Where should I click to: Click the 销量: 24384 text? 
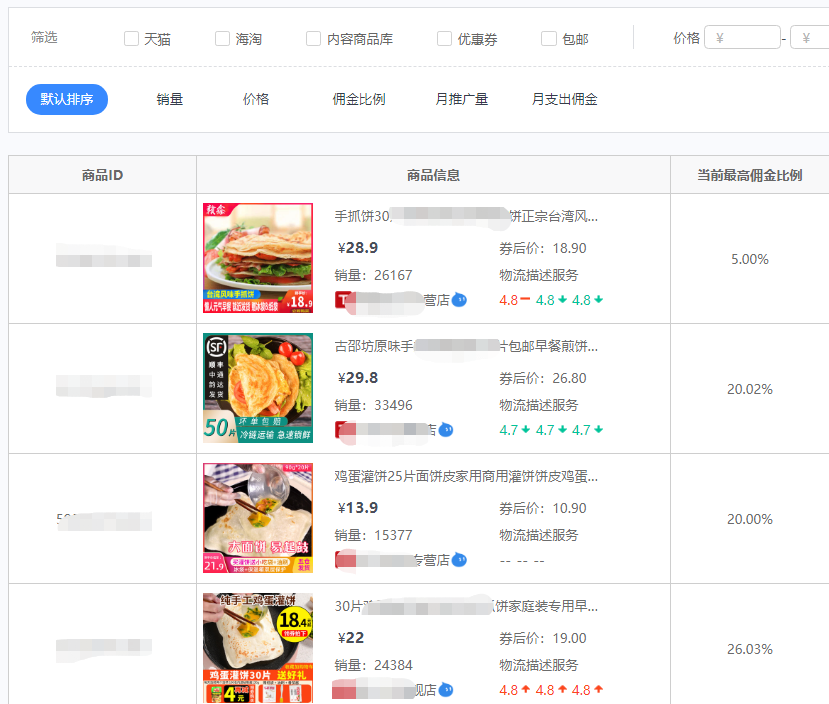coord(373,665)
